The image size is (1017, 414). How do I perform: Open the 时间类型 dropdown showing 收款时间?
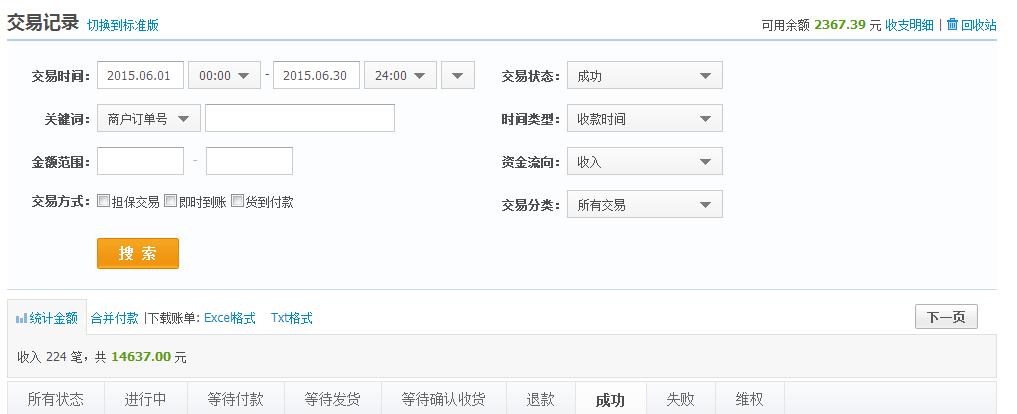645,119
